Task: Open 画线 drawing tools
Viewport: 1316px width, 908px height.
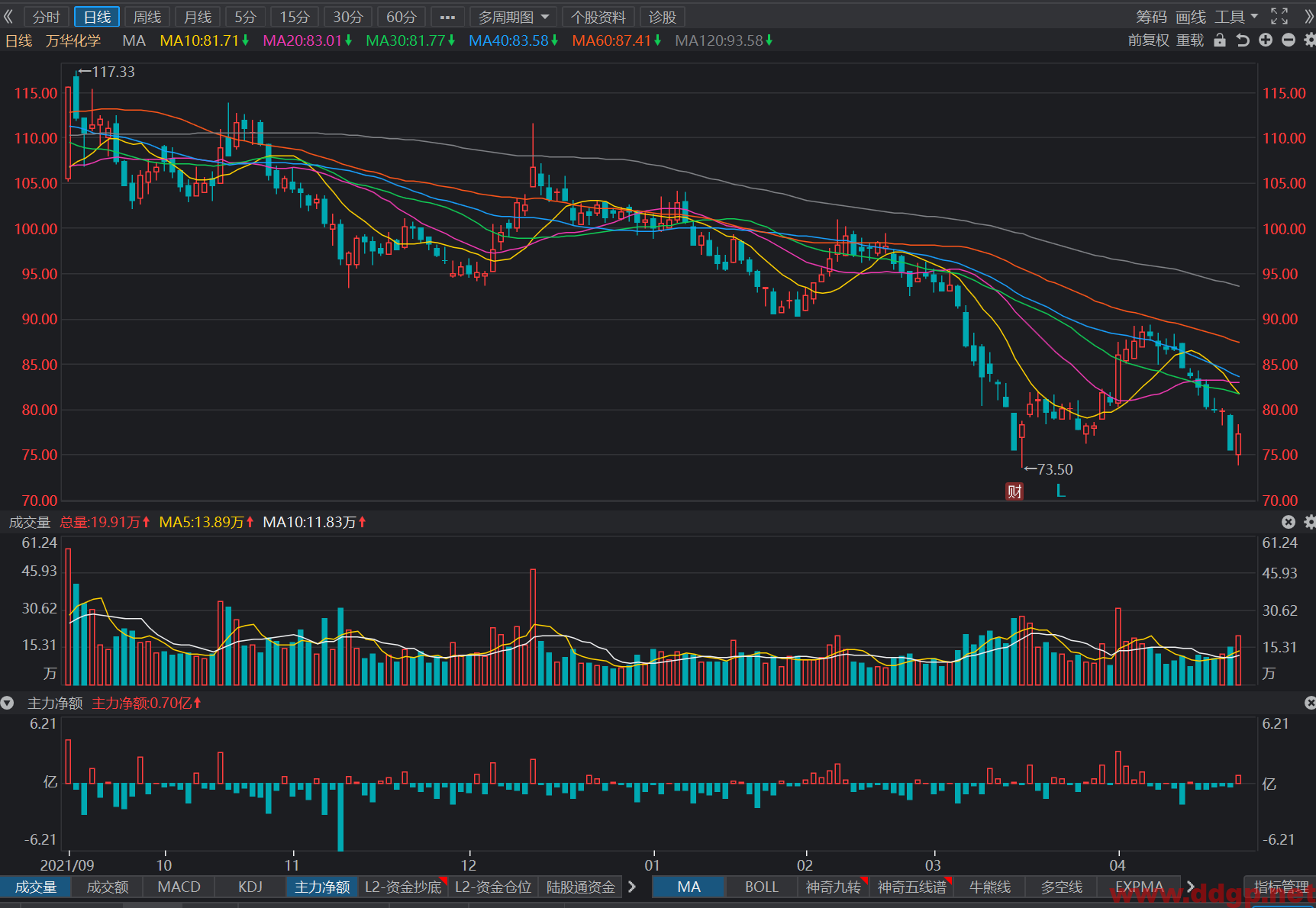Action: click(1191, 17)
